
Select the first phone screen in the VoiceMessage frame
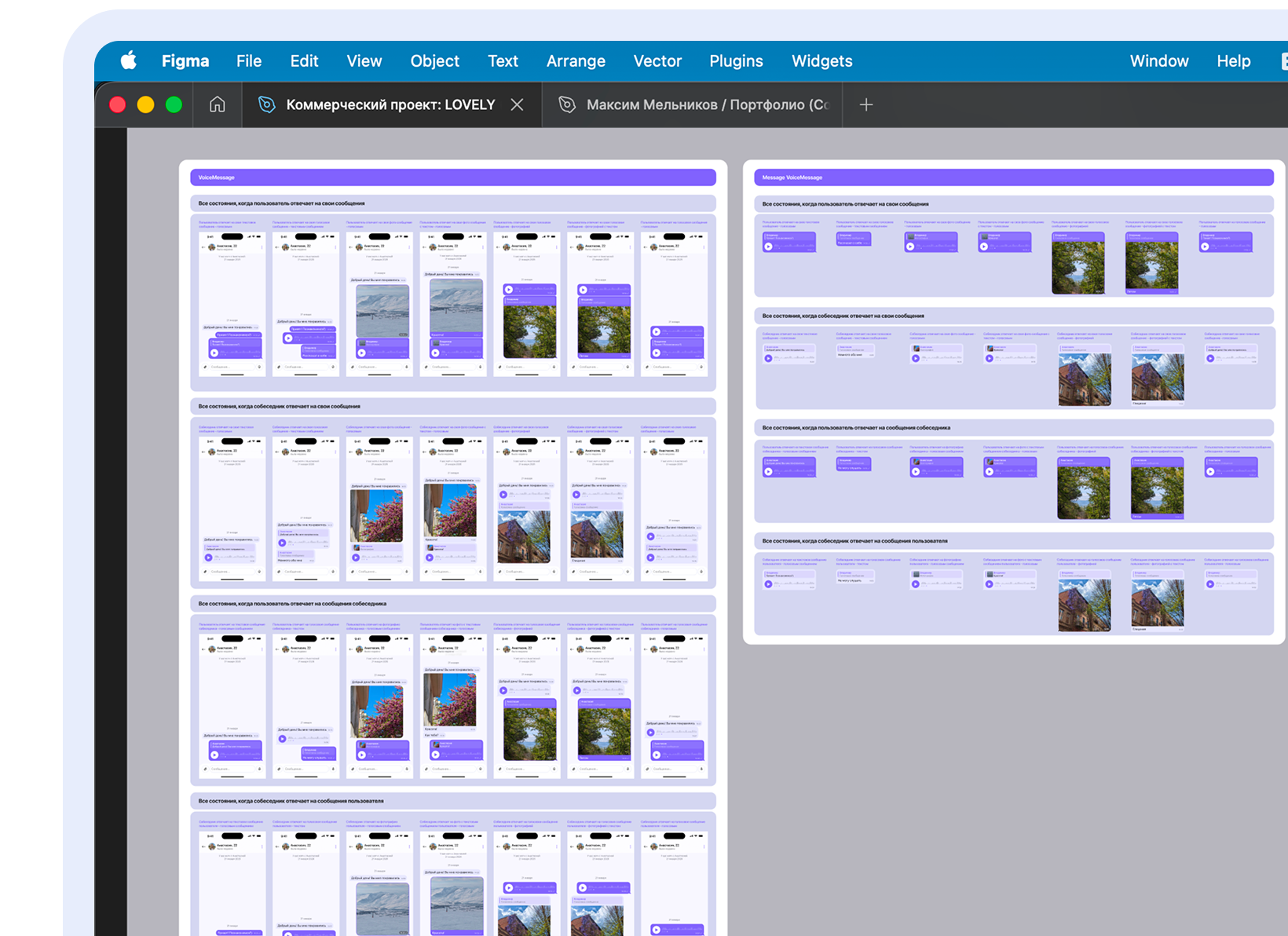(232, 304)
